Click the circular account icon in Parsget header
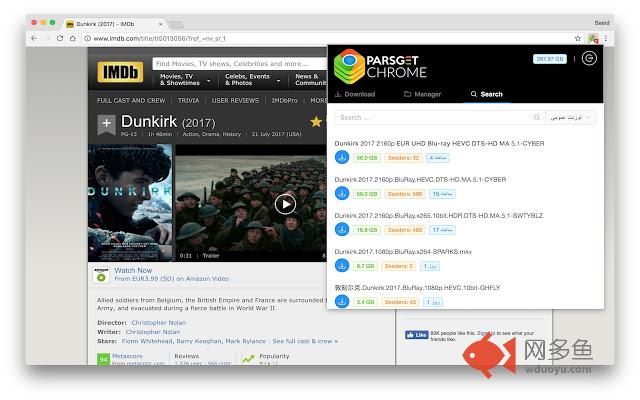This screenshot has width=640, height=400. coord(589,58)
